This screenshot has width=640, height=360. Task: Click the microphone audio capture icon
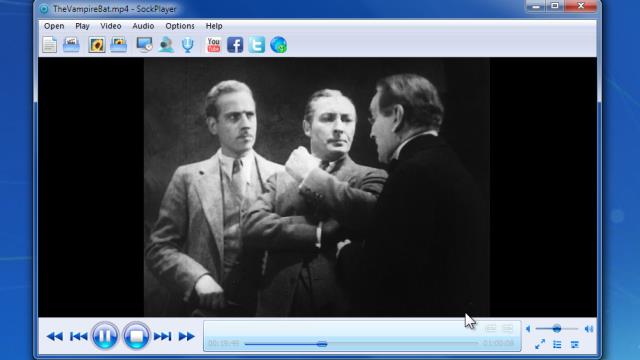188,44
